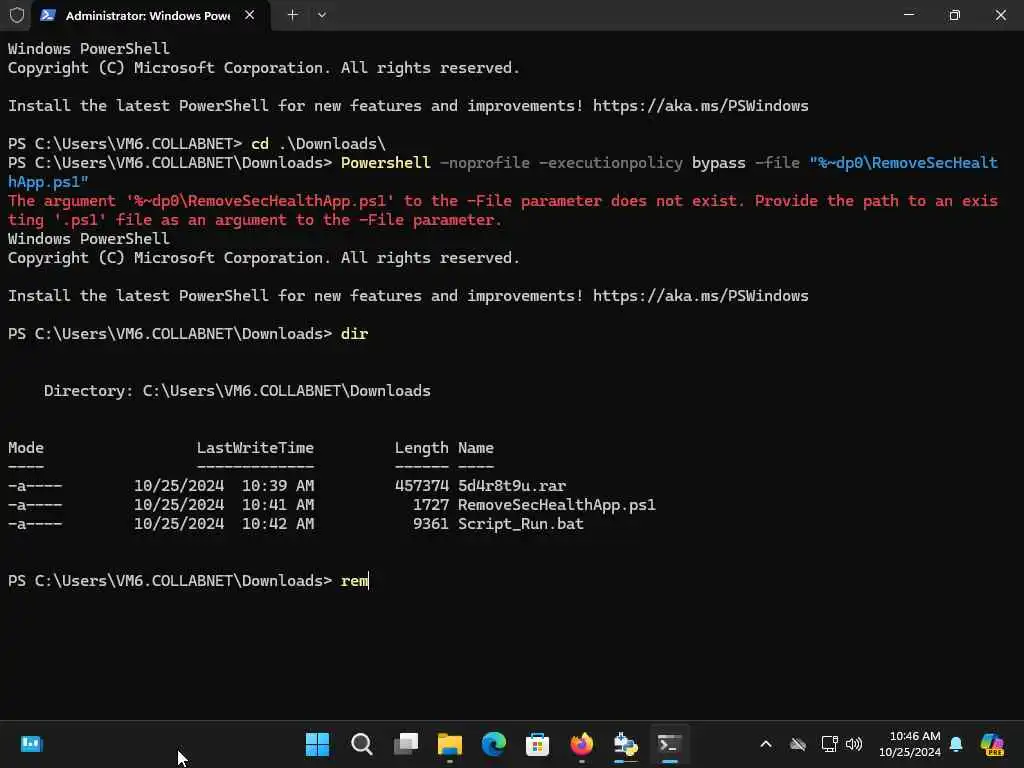Launch Firefox from taskbar
1024x768 pixels.
pyautogui.click(x=582, y=744)
